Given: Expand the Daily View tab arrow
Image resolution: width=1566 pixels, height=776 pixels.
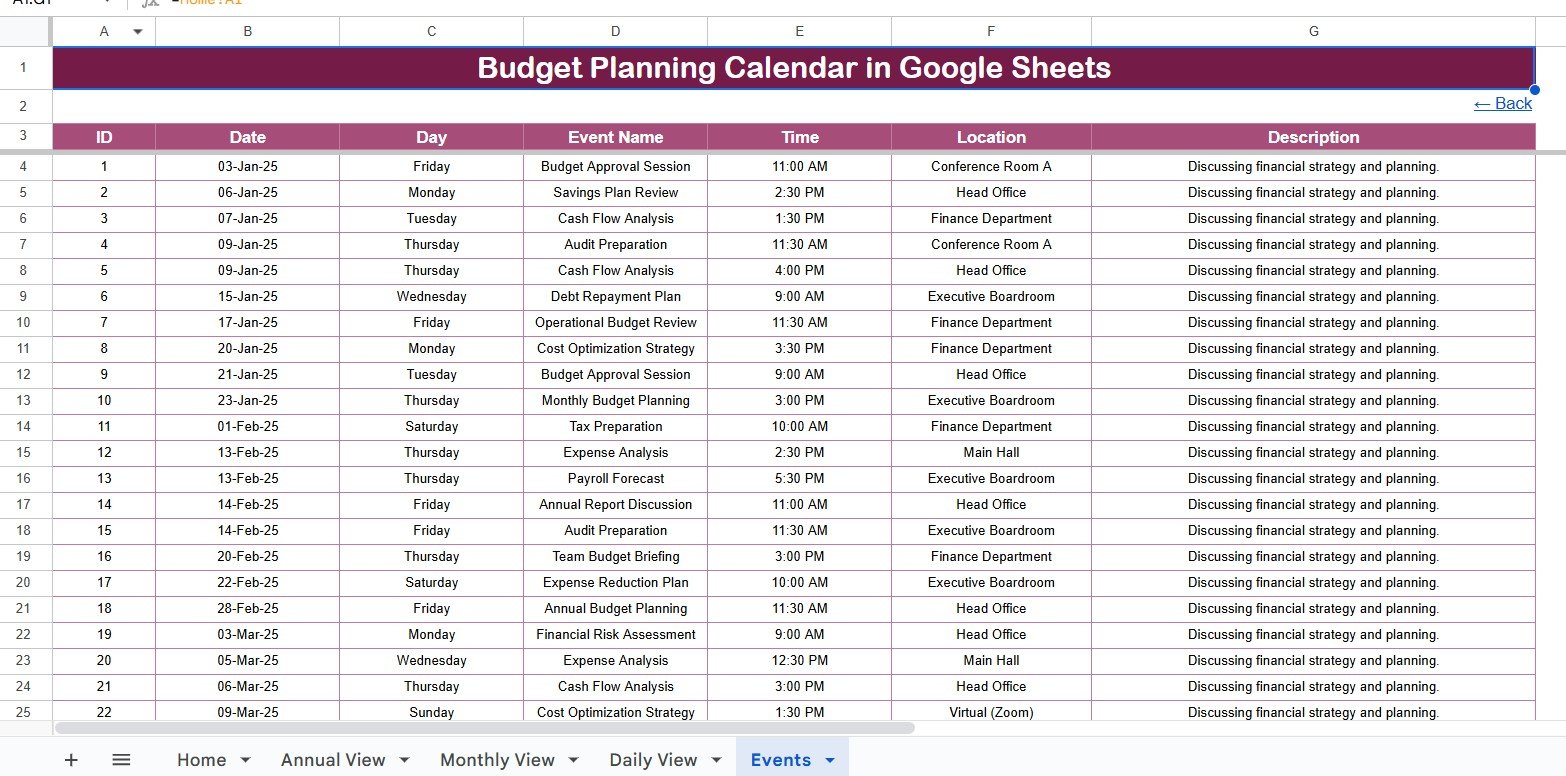Looking at the screenshot, I should 717,761.
